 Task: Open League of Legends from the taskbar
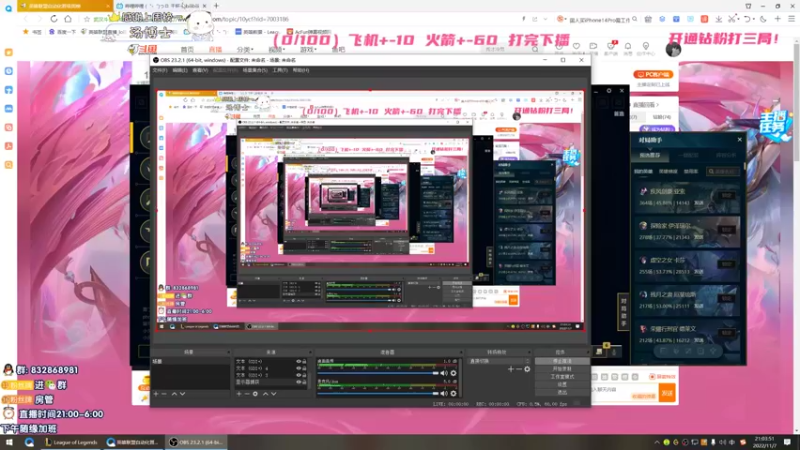coord(71,442)
